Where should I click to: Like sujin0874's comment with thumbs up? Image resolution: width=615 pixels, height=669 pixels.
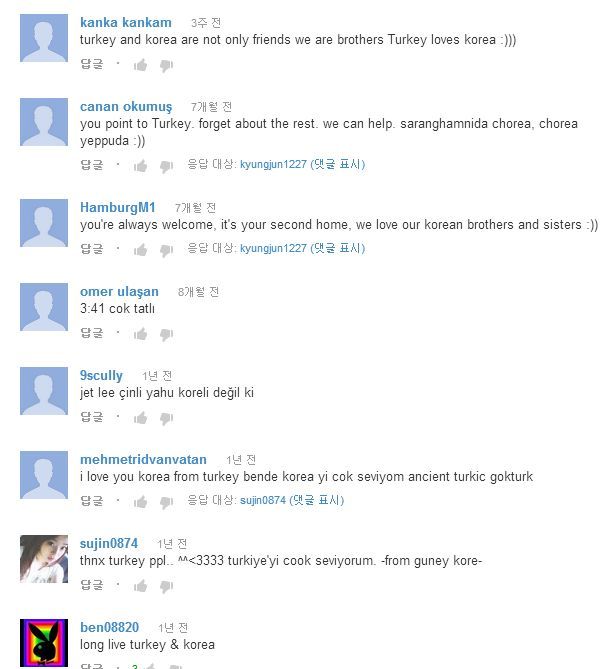(x=140, y=586)
